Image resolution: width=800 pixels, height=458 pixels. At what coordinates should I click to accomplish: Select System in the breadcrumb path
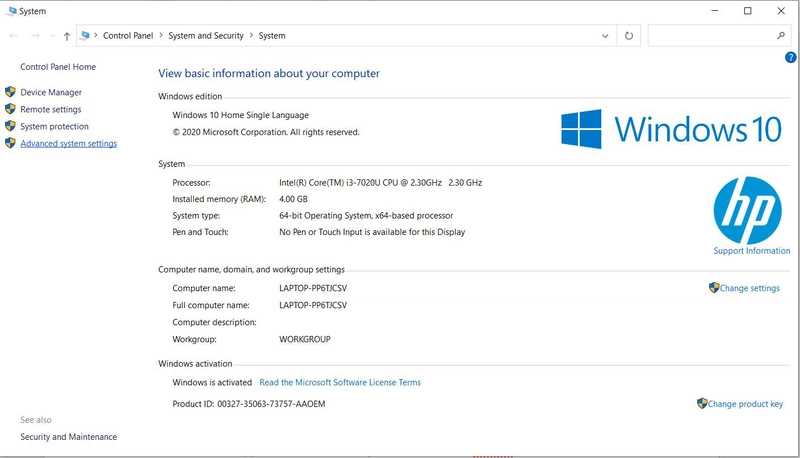tap(272, 36)
